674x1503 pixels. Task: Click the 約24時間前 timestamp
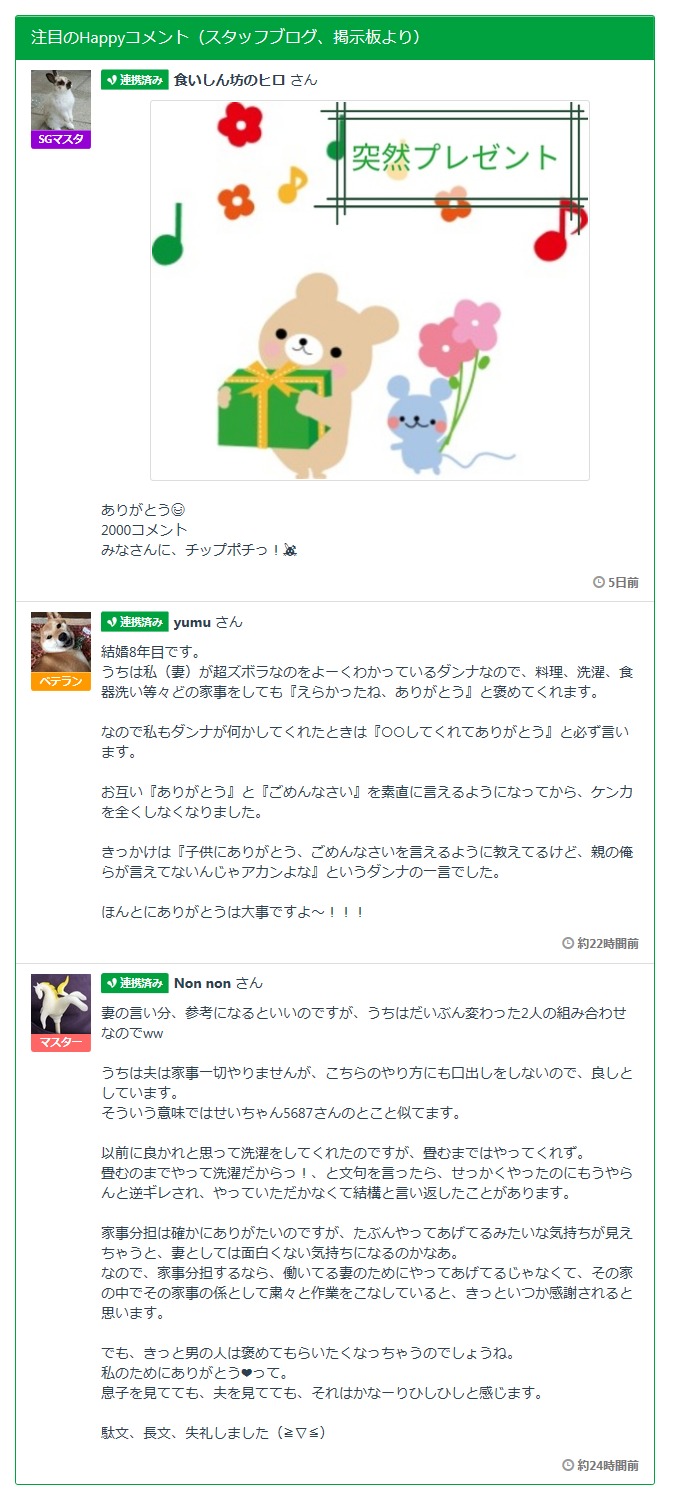(608, 1465)
